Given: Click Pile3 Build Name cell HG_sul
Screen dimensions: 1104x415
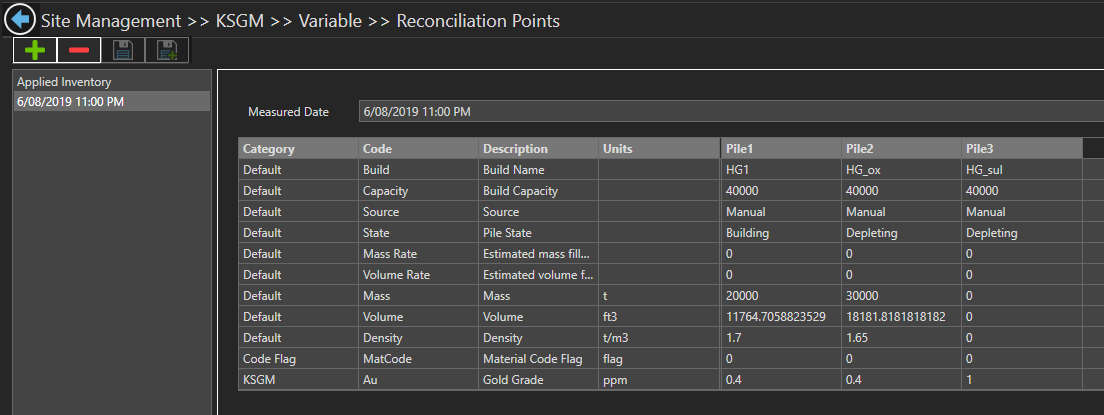Looking at the screenshot, I should (1021, 170).
